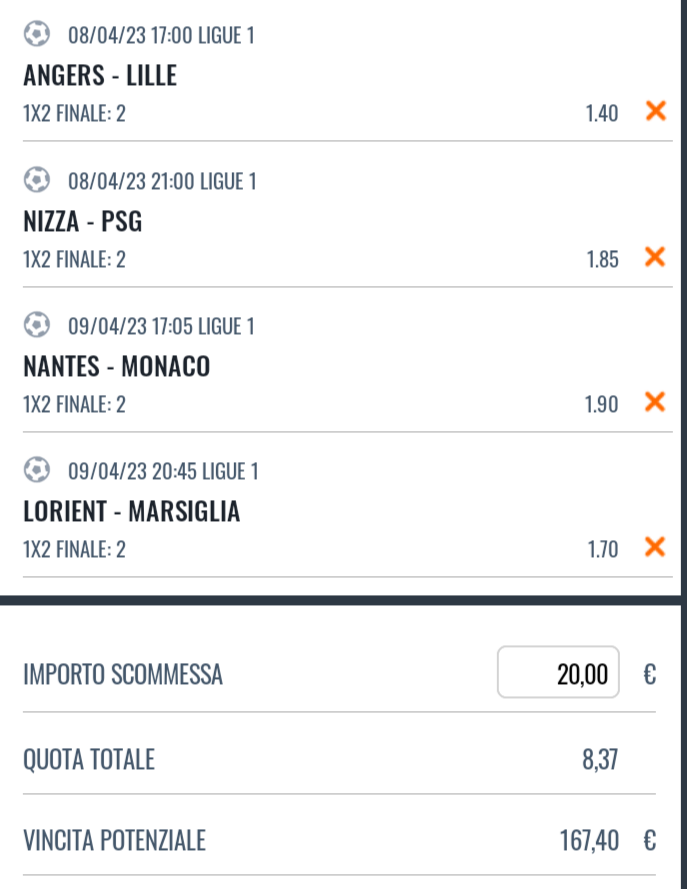The image size is (687, 889).
Task: Select the 1.40 odds value
Action: point(601,113)
